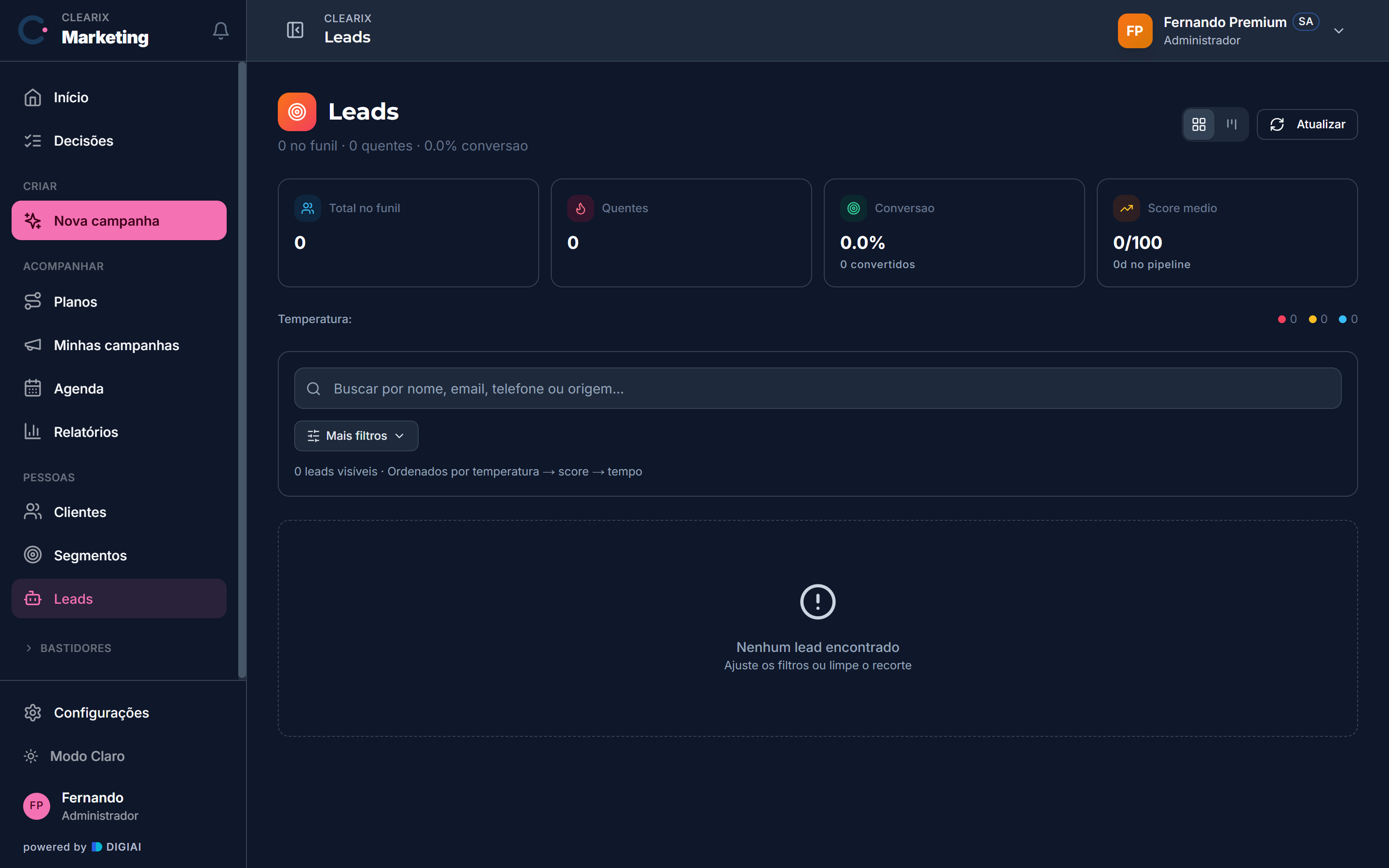1389x868 pixels.
Task: Start a Nova campanha
Action: (119, 220)
